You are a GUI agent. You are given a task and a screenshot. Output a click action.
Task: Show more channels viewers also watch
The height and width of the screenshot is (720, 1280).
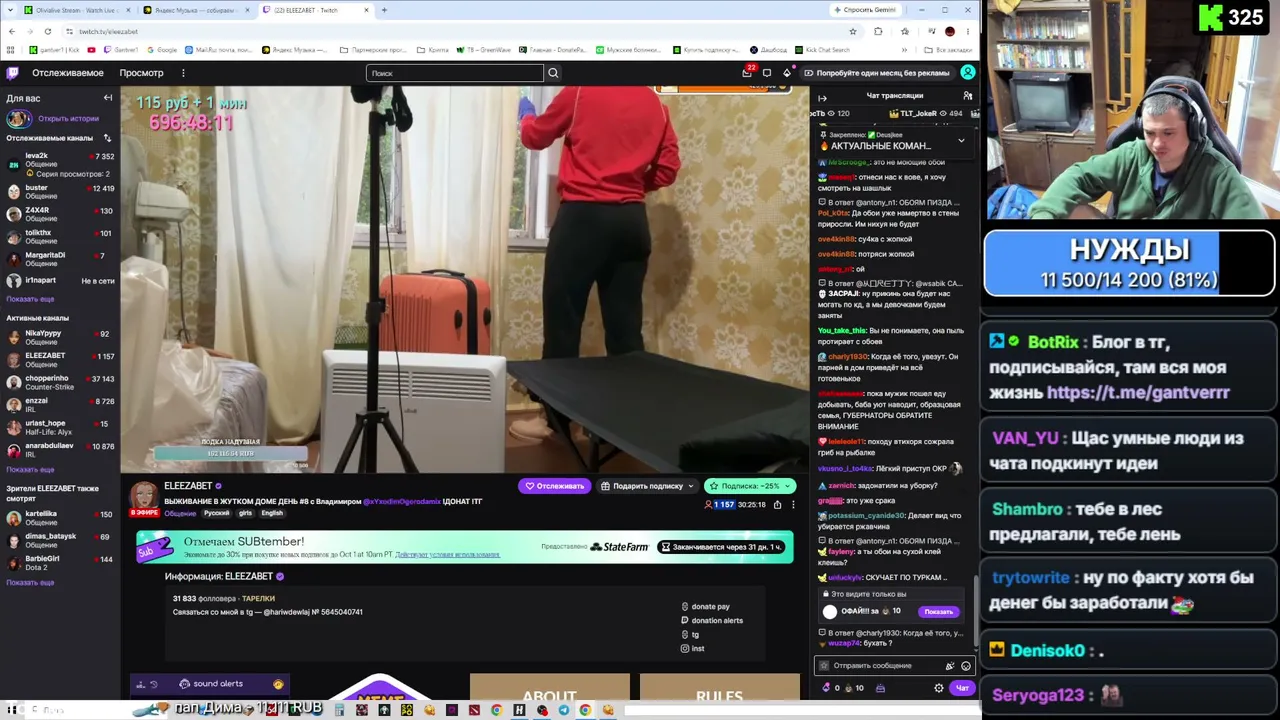(x=30, y=582)
